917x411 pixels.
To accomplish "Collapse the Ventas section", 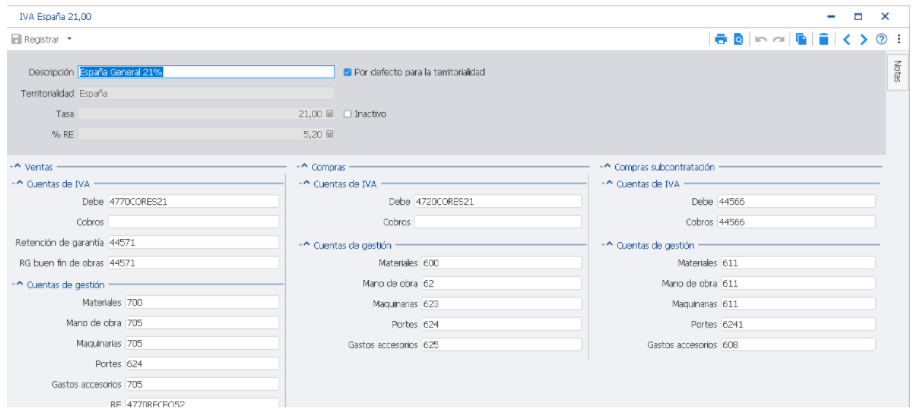I will point(17,167).
